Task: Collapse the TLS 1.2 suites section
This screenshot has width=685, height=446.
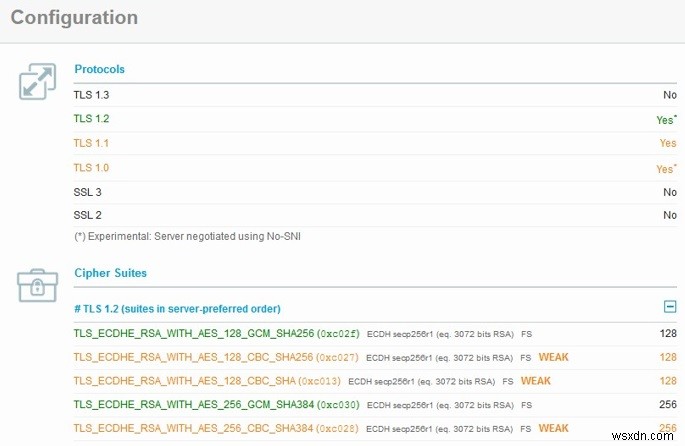Action: pos(670,308)
